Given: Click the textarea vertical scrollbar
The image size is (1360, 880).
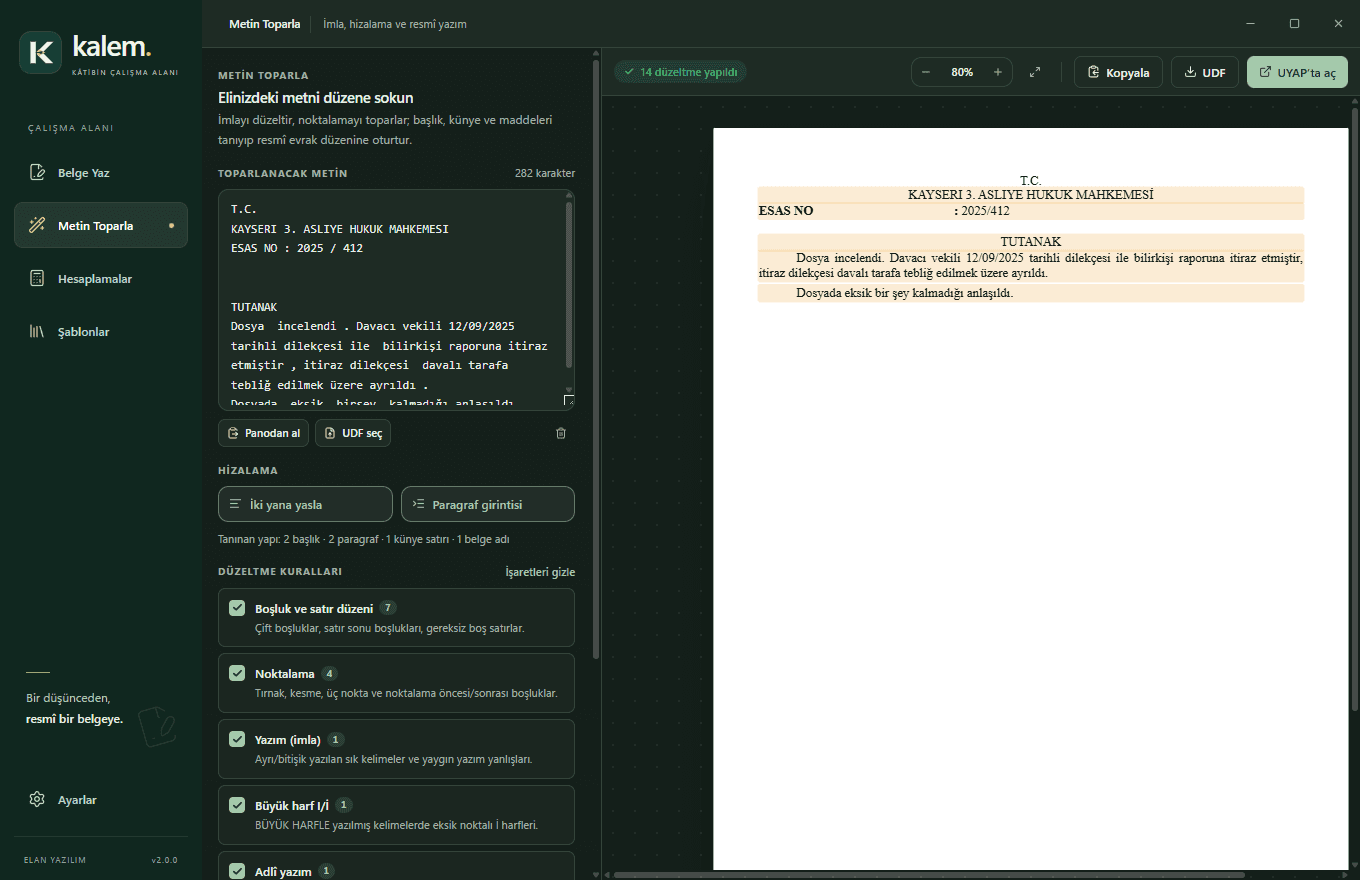Looking at the screenshot, I should click(x=570, y=285).
